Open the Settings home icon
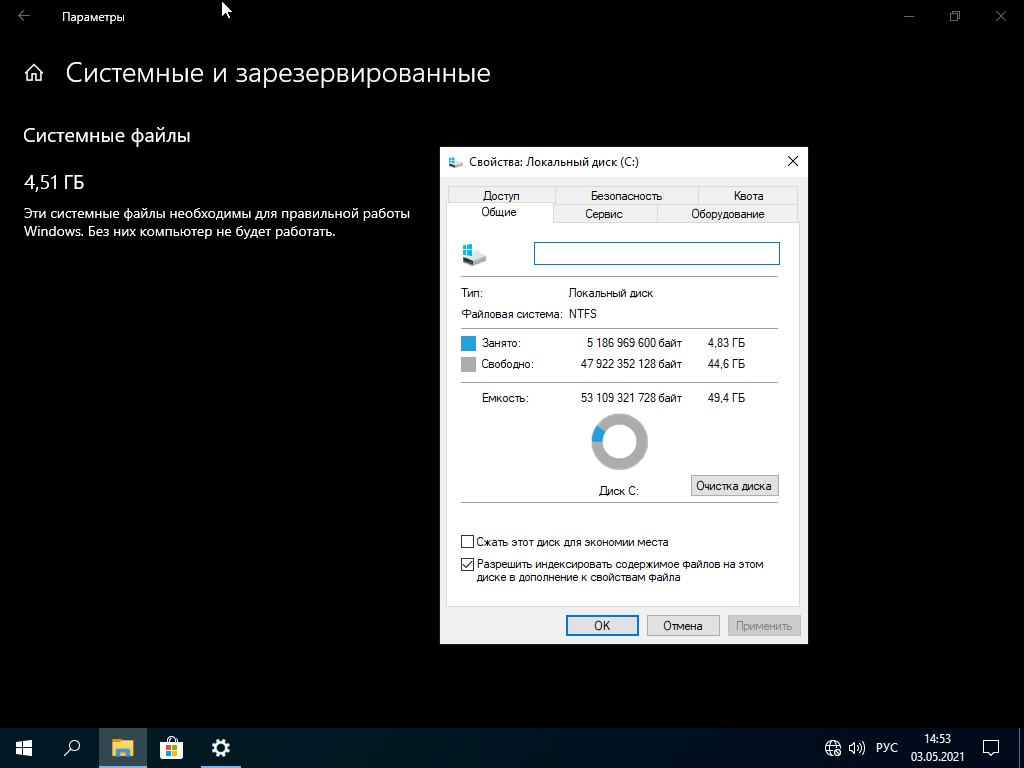This screenshot has width=1024, height=768. [33, 73]
